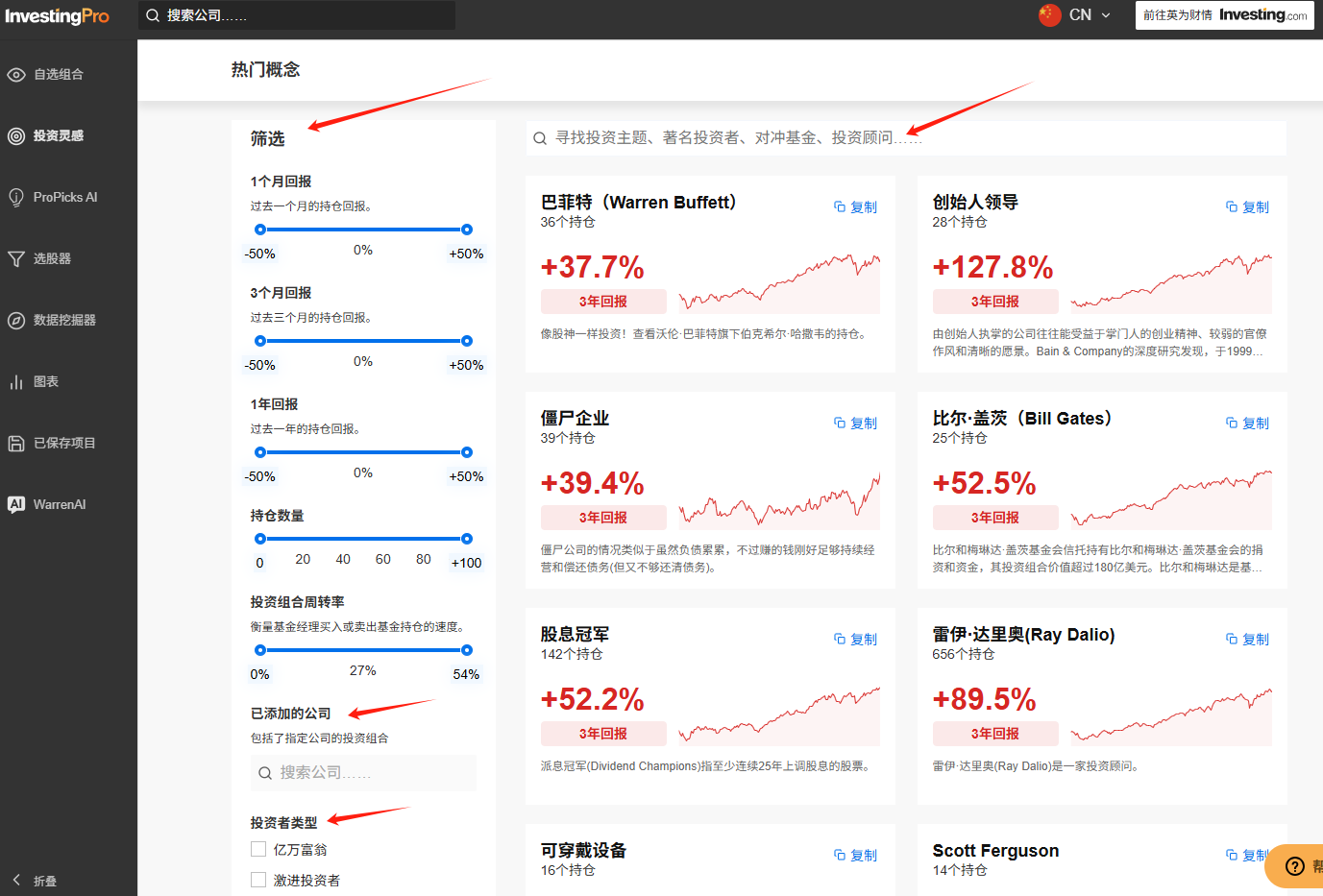Open the 投资灵感 menu item

coord(59,135)
